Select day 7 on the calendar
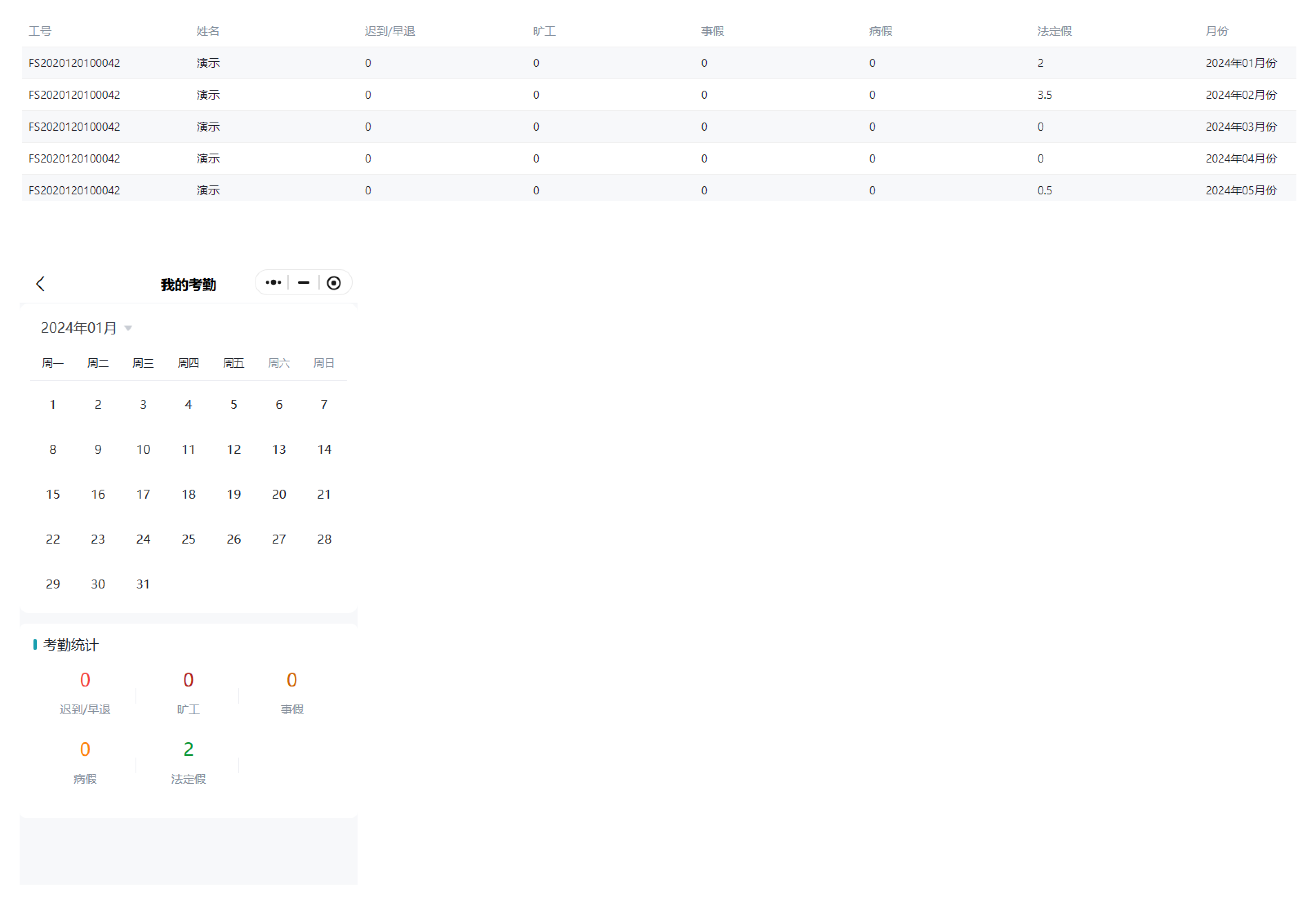 click(324, 405)
